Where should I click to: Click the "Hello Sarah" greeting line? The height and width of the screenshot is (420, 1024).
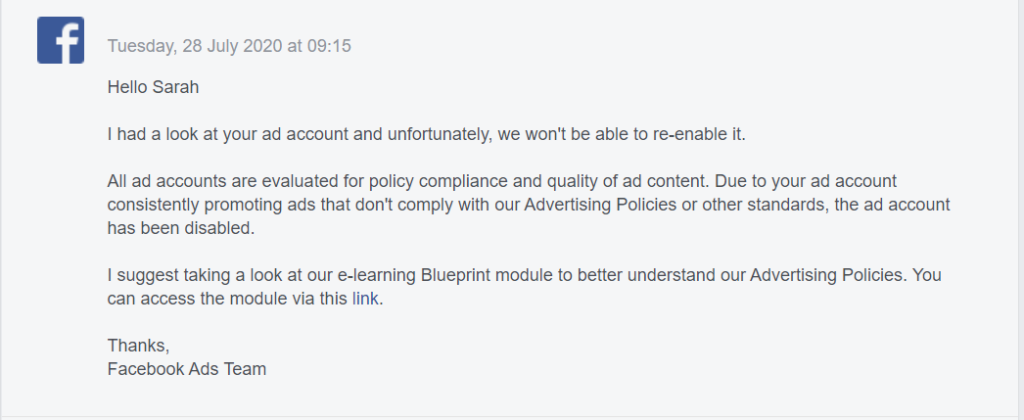coord(153,87)
